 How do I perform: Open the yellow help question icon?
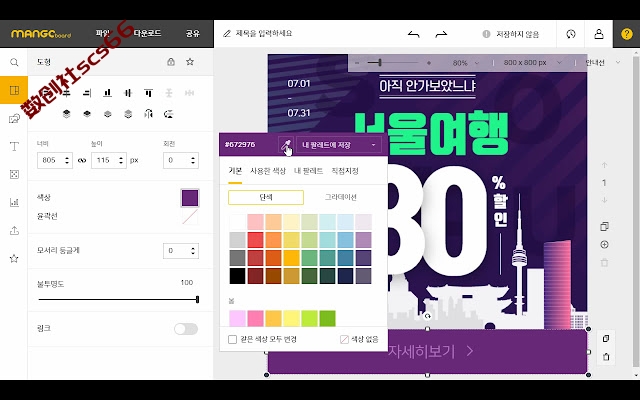pos(627,34)
